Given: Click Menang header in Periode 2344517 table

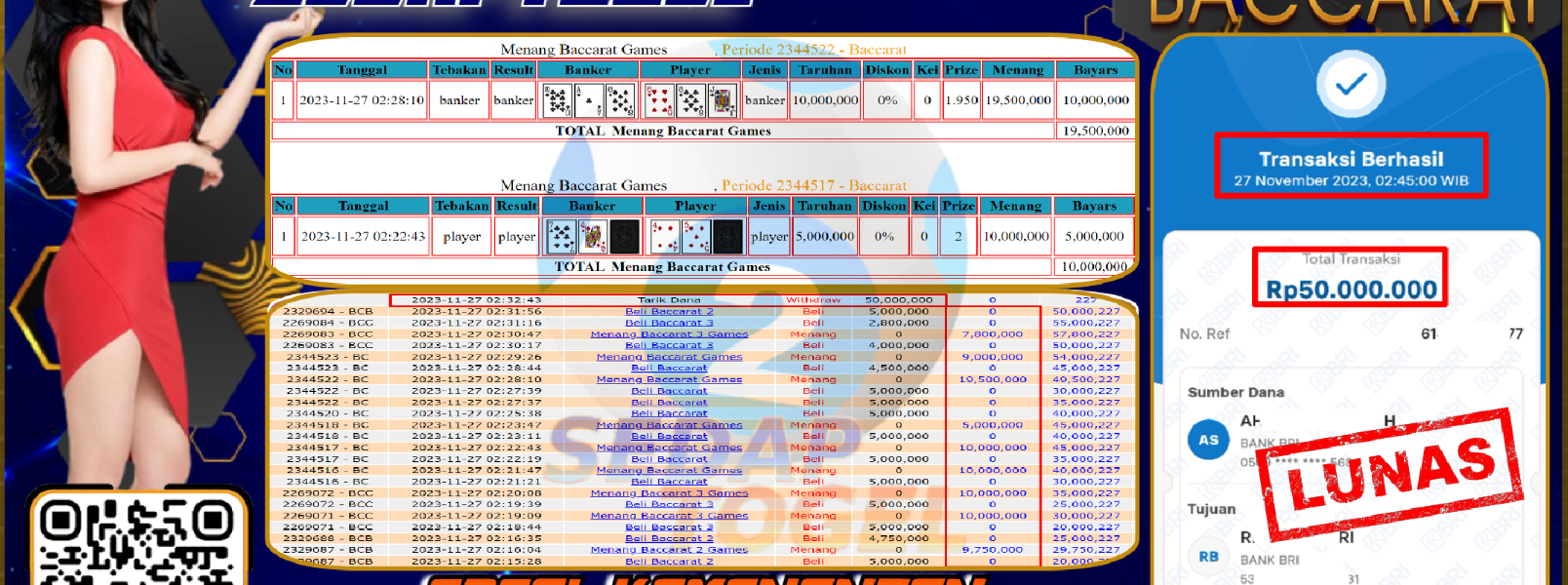Looking at the screenshot, I should [x=1016, y=206].
